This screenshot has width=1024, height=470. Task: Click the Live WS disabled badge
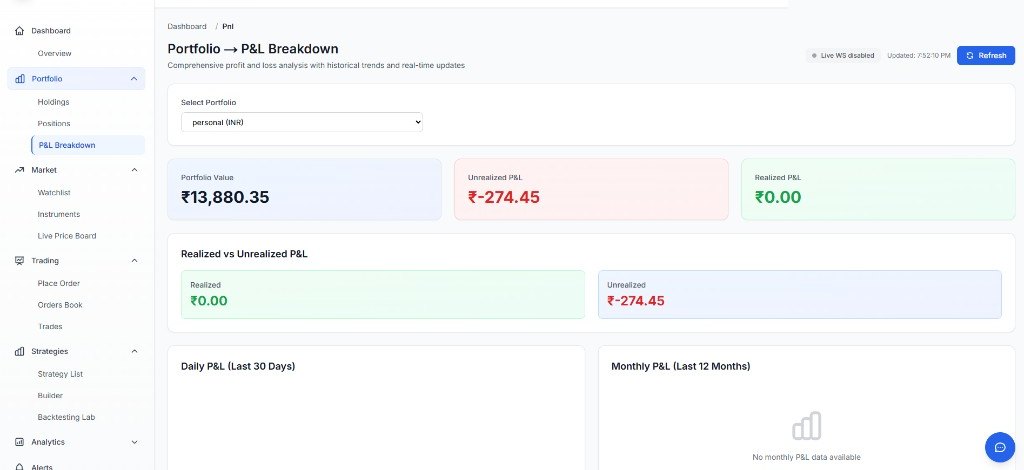point(842,55)
